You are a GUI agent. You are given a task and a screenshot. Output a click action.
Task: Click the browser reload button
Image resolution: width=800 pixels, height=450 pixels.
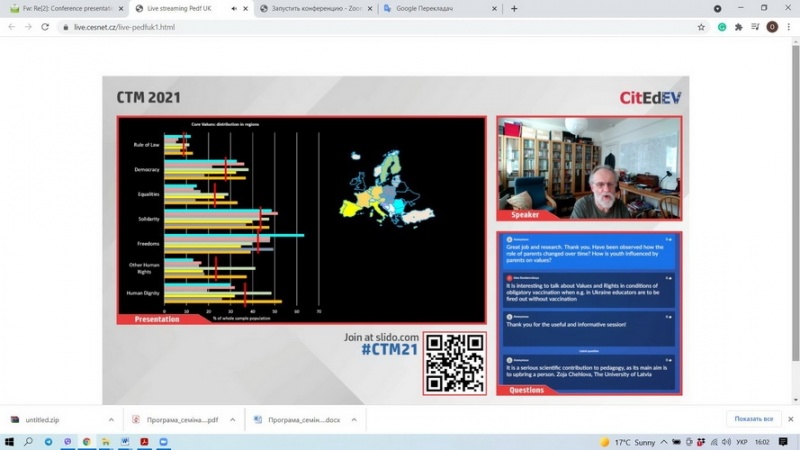(45, 27)
